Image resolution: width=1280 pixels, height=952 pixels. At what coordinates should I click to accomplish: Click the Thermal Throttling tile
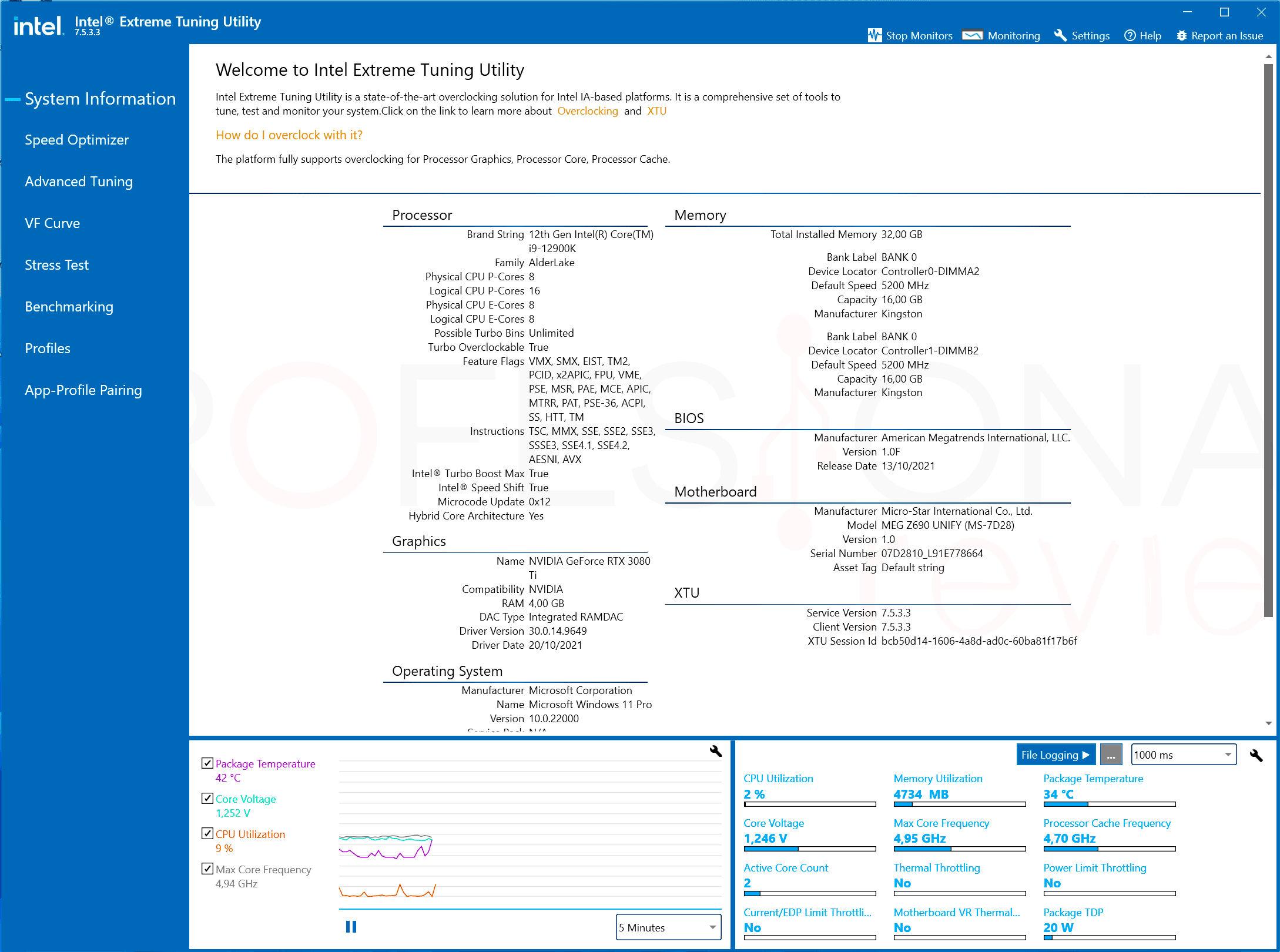tap(960, 879)
